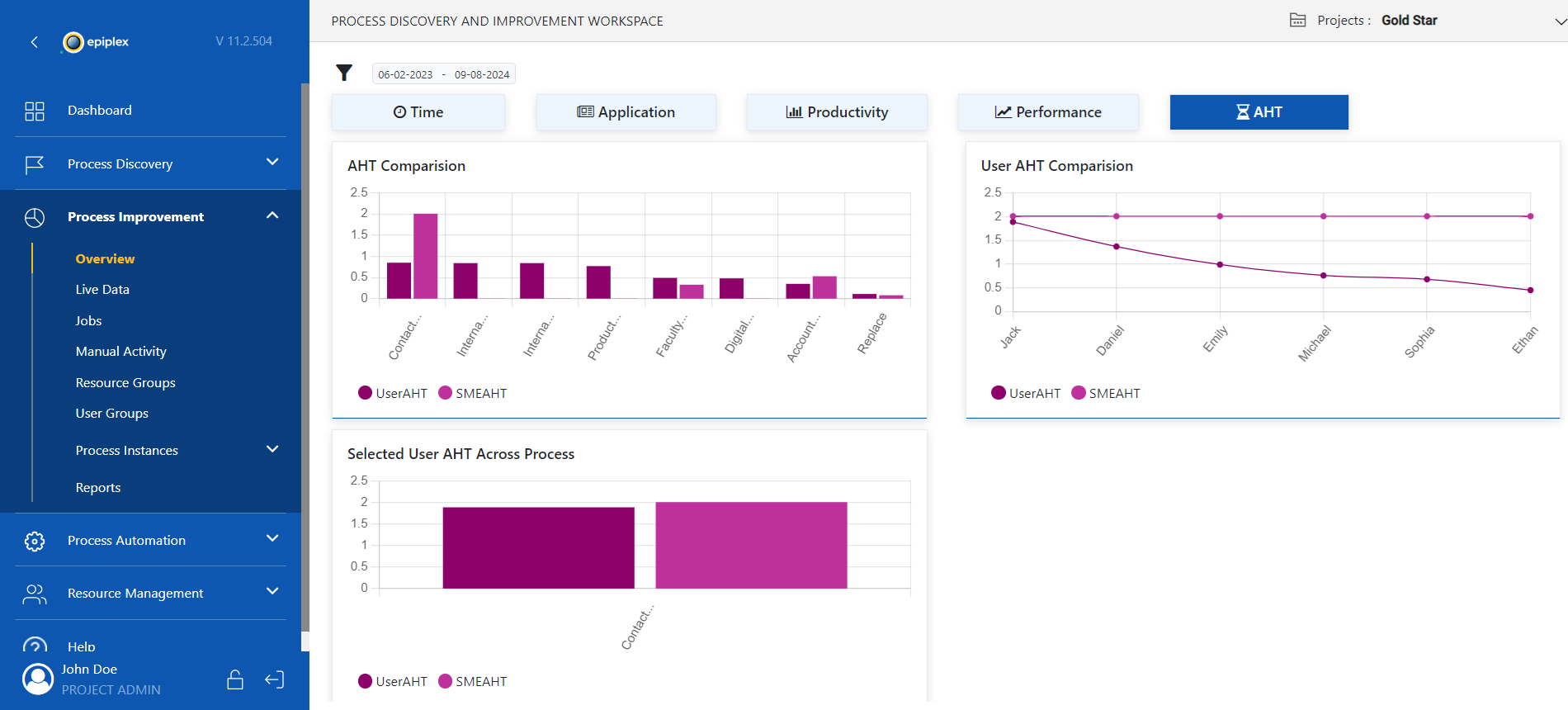Click the Help question mark icon
The image size is (1568, 710).
tap(35, 646)
